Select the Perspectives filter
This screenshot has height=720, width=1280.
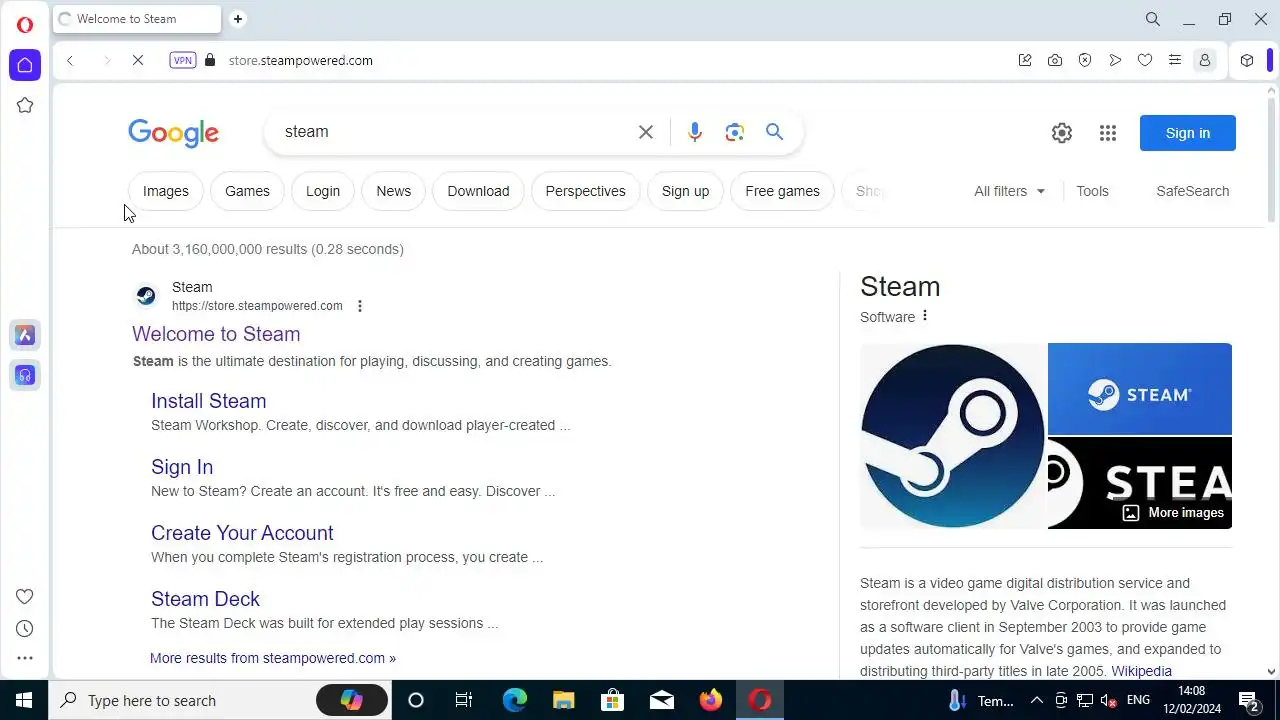click(586, 191)
